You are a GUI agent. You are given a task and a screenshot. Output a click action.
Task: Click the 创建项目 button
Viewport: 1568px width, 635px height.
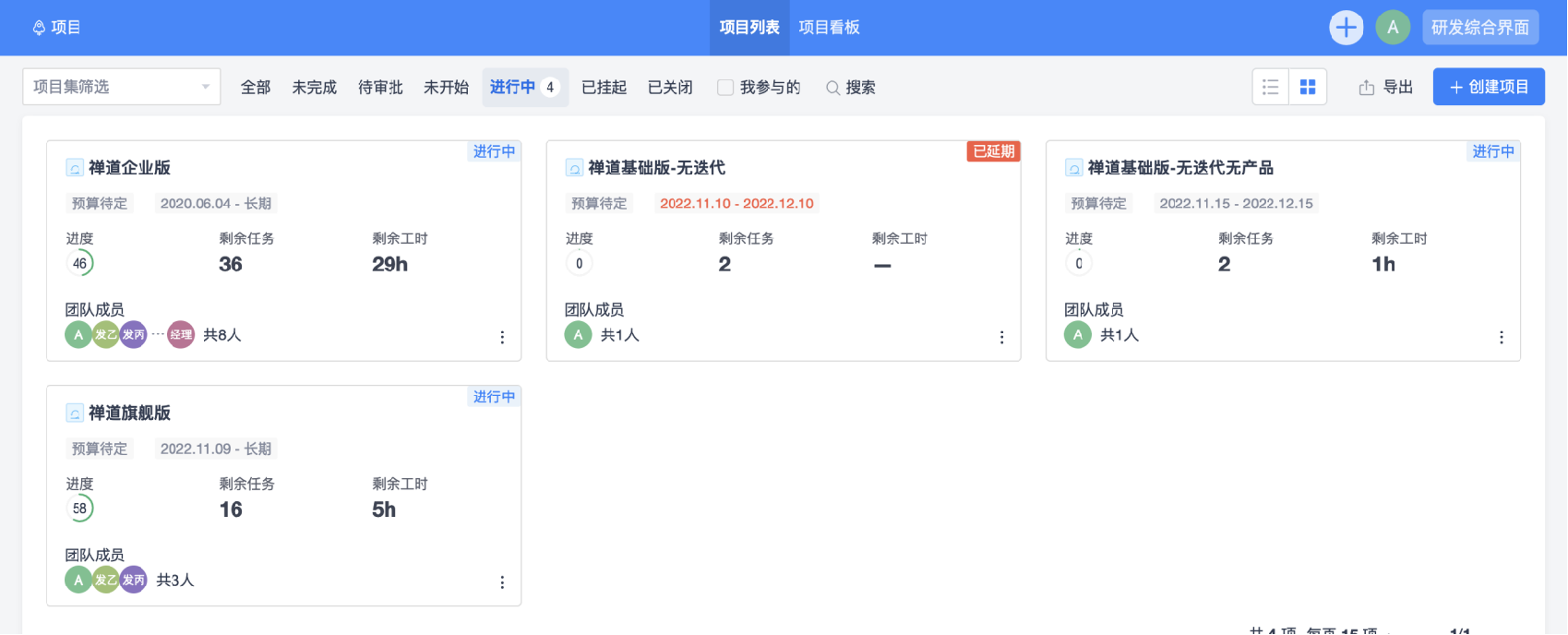click(x=1489, y=87)
